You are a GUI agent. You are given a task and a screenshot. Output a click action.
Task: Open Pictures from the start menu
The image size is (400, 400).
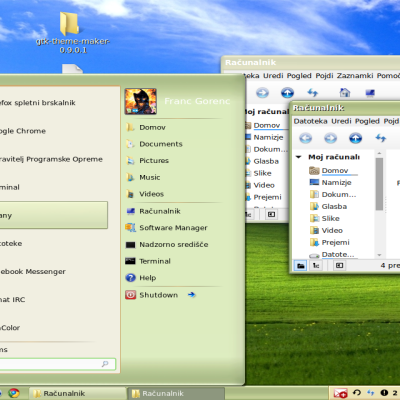point(148,161)
